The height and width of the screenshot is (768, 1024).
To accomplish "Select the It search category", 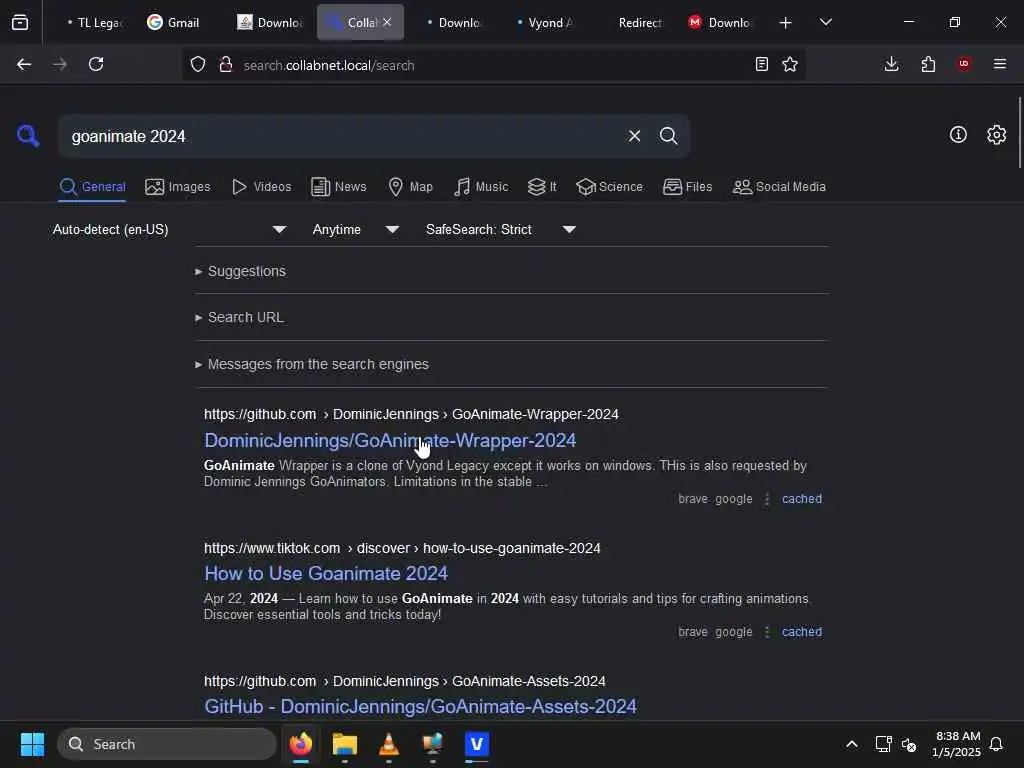I will click(542, 187).
